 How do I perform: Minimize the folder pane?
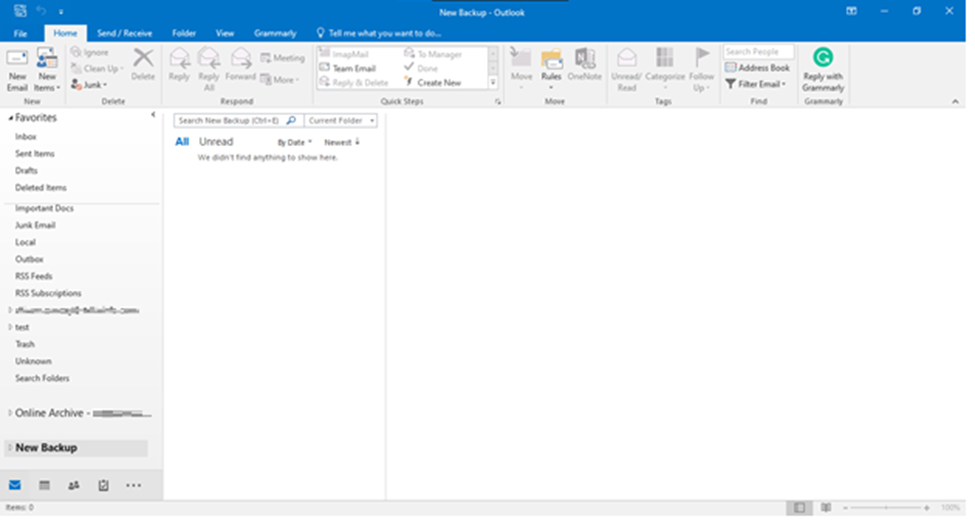pyautogui.click(x=153, y=114)
